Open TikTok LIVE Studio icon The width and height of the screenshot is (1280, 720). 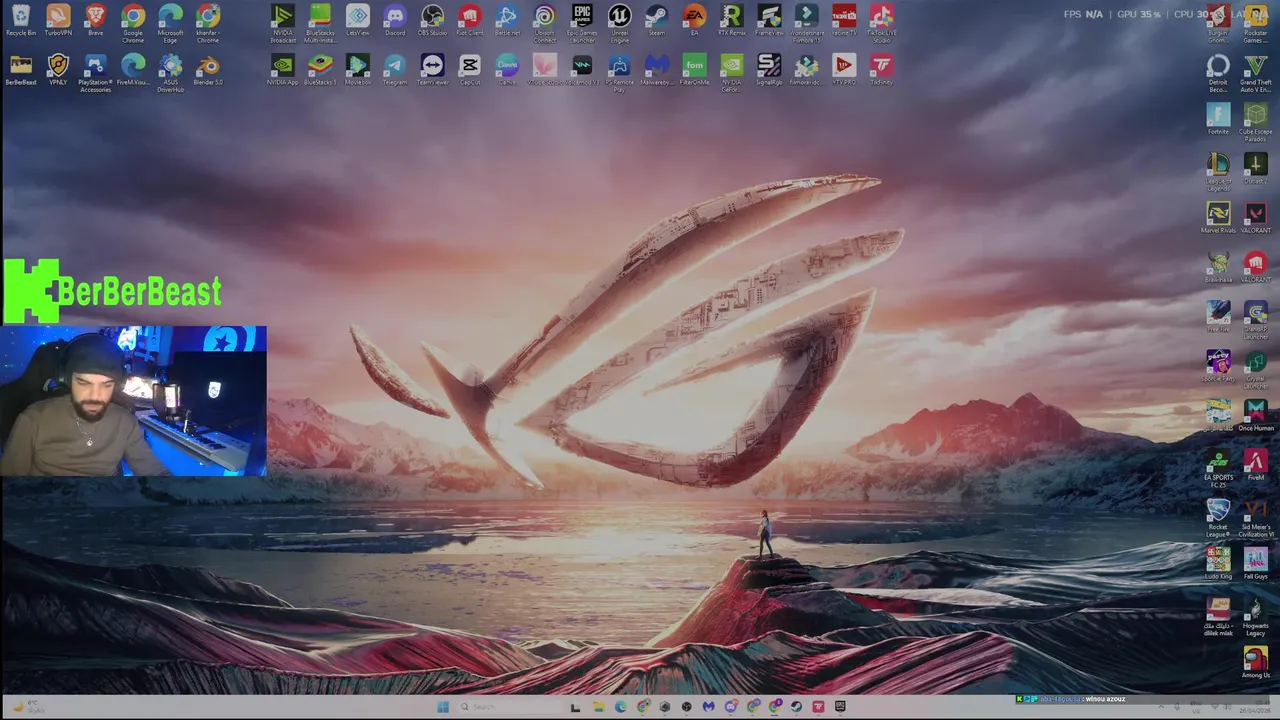click(881, 23)
